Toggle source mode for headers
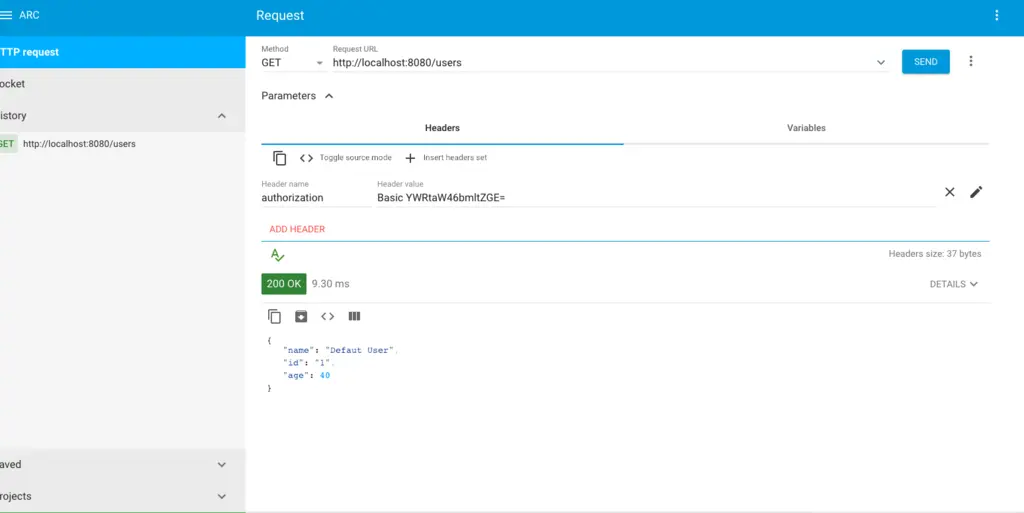The image size is (1024, 513). click(x=345, y=158)
